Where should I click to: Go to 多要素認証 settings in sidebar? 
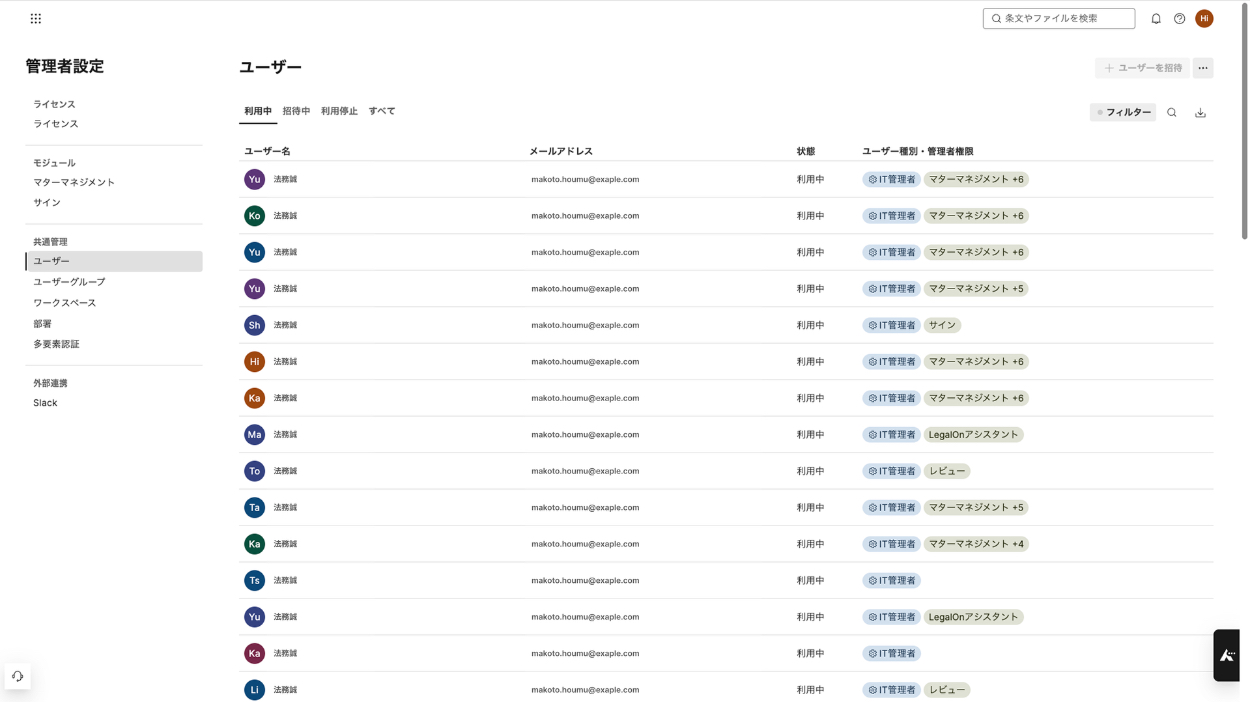click(56, 344)
